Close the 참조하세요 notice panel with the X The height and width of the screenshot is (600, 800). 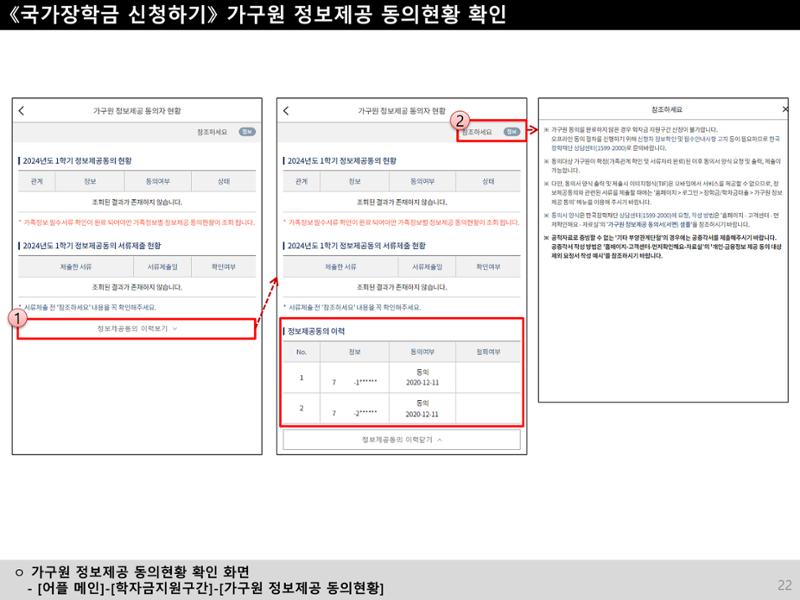785,109
